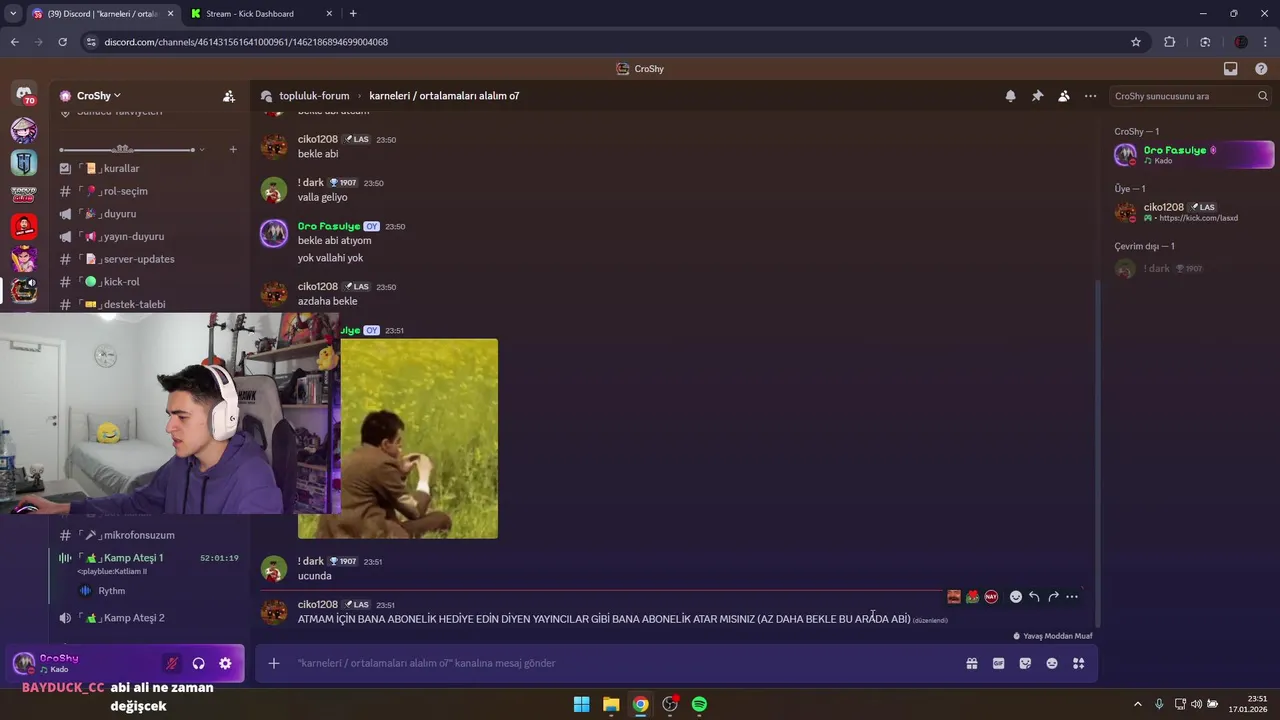React with the heart frog emoji
The height and width of the screenshot is (720, 1280).
[972, 597]
